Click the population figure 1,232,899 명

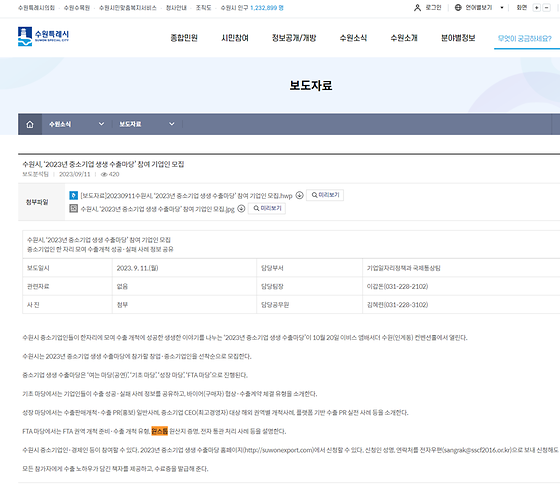tap(267, 8)
